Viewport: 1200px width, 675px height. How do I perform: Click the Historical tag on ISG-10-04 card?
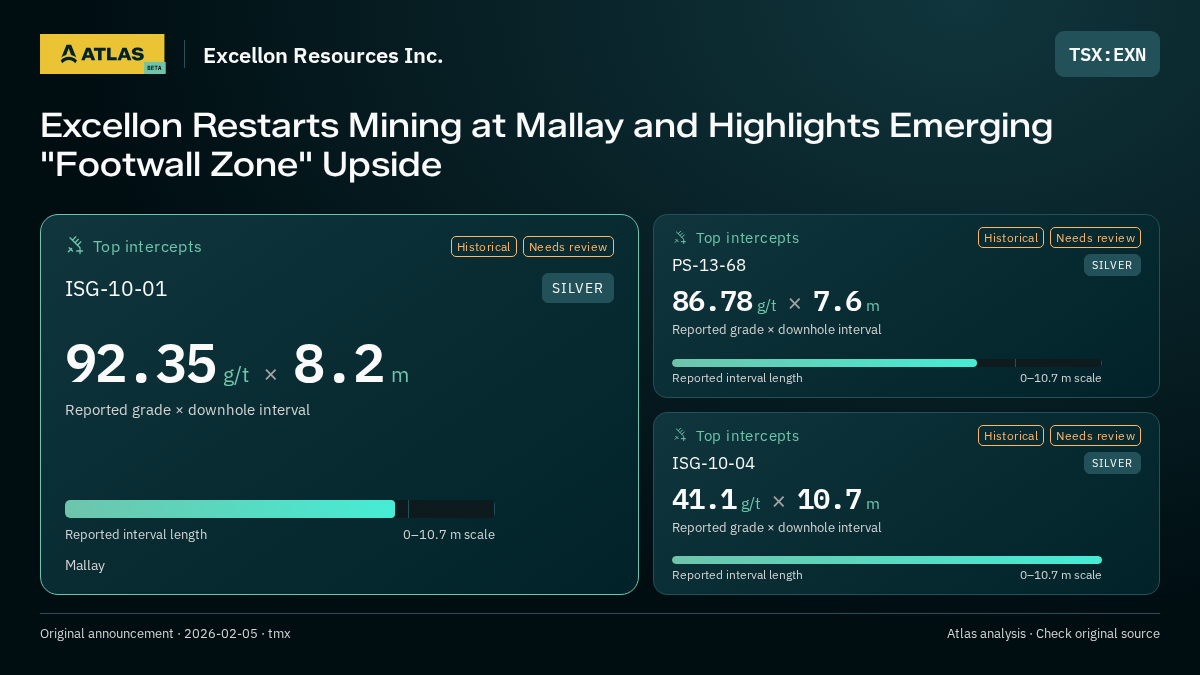(x=1011, y=436)
